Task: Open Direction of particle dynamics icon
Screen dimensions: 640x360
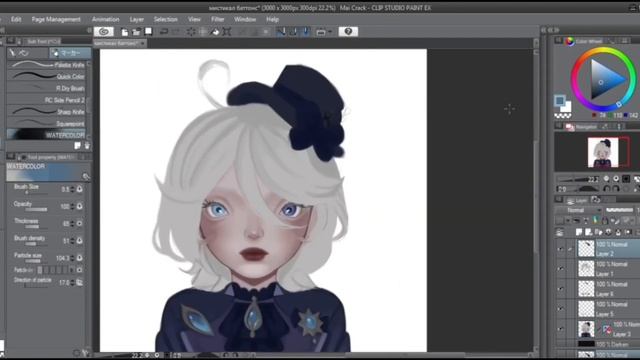Action: pos(80,282)
